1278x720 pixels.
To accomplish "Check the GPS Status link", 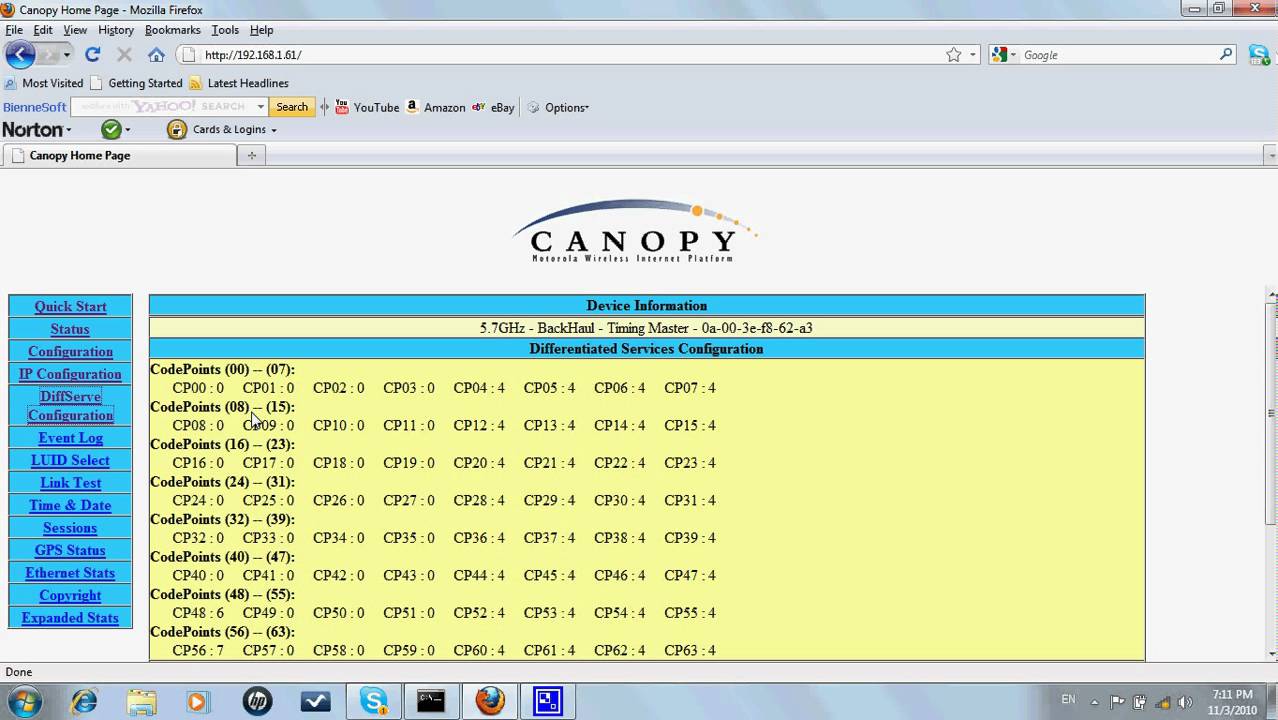I will 70,550.
